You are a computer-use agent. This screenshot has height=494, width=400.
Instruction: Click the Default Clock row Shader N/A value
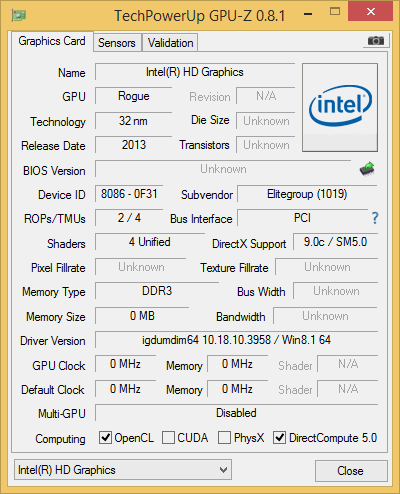[348, 389]
